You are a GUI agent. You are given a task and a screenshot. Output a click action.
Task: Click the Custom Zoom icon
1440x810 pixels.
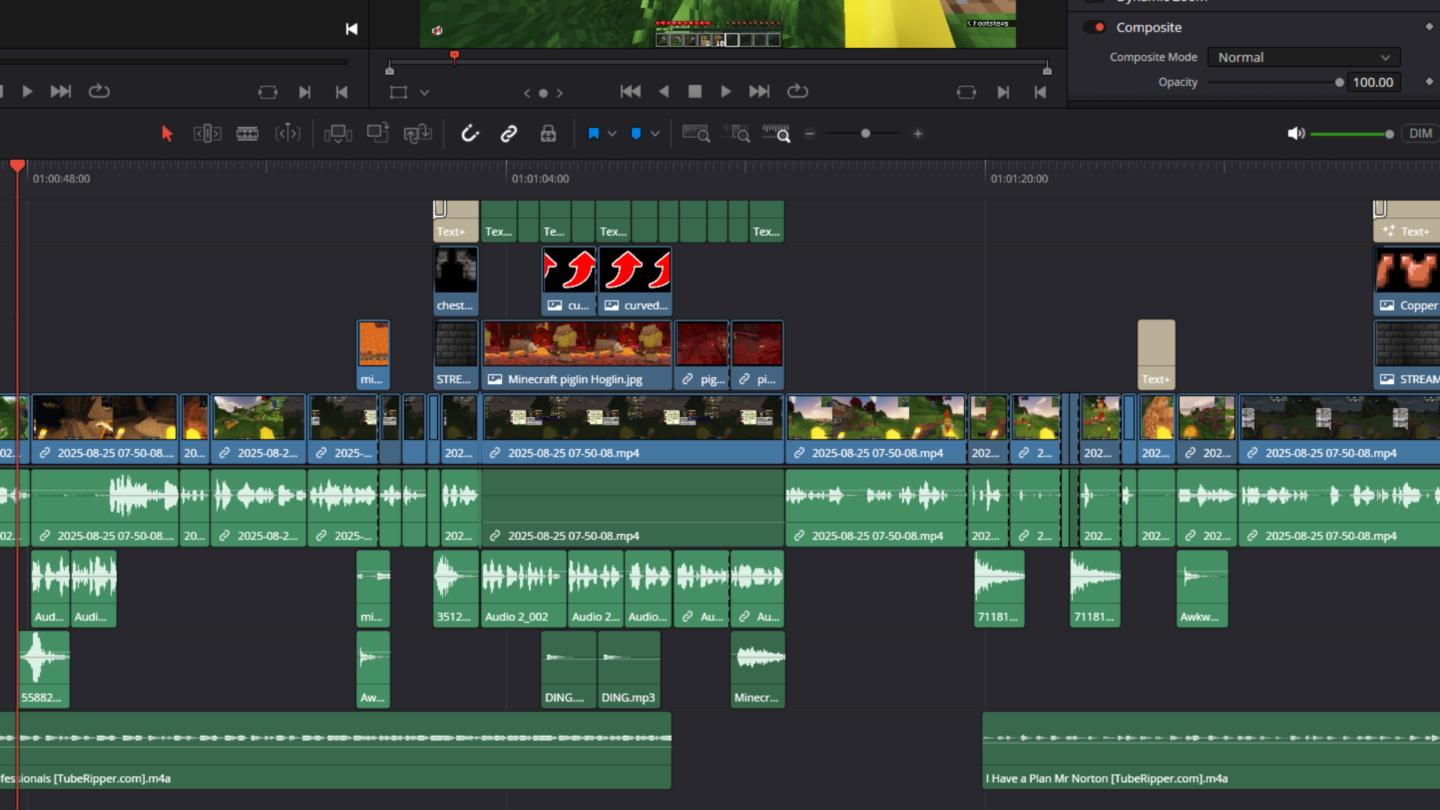(776, 133)
